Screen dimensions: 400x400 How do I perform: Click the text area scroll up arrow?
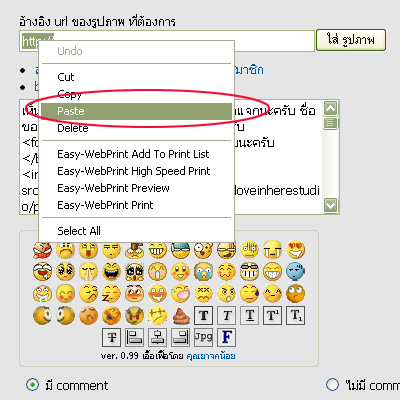click(331, 109)
